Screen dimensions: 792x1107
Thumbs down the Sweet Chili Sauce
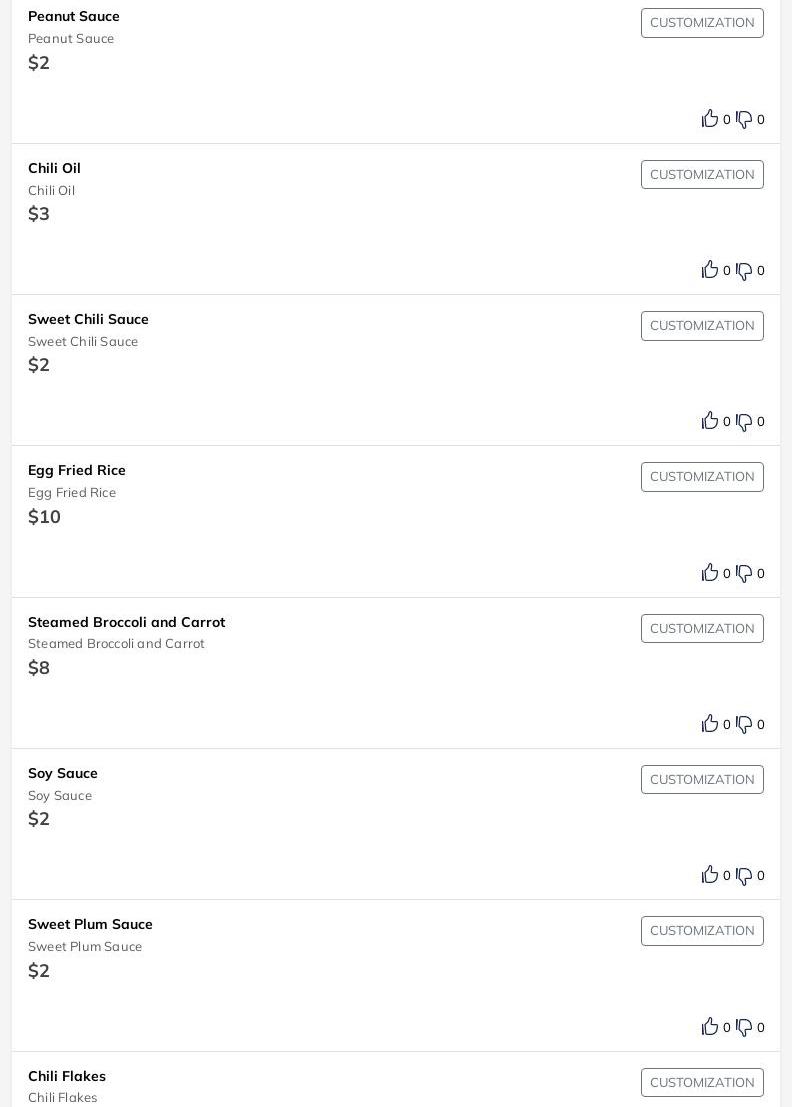744,422
